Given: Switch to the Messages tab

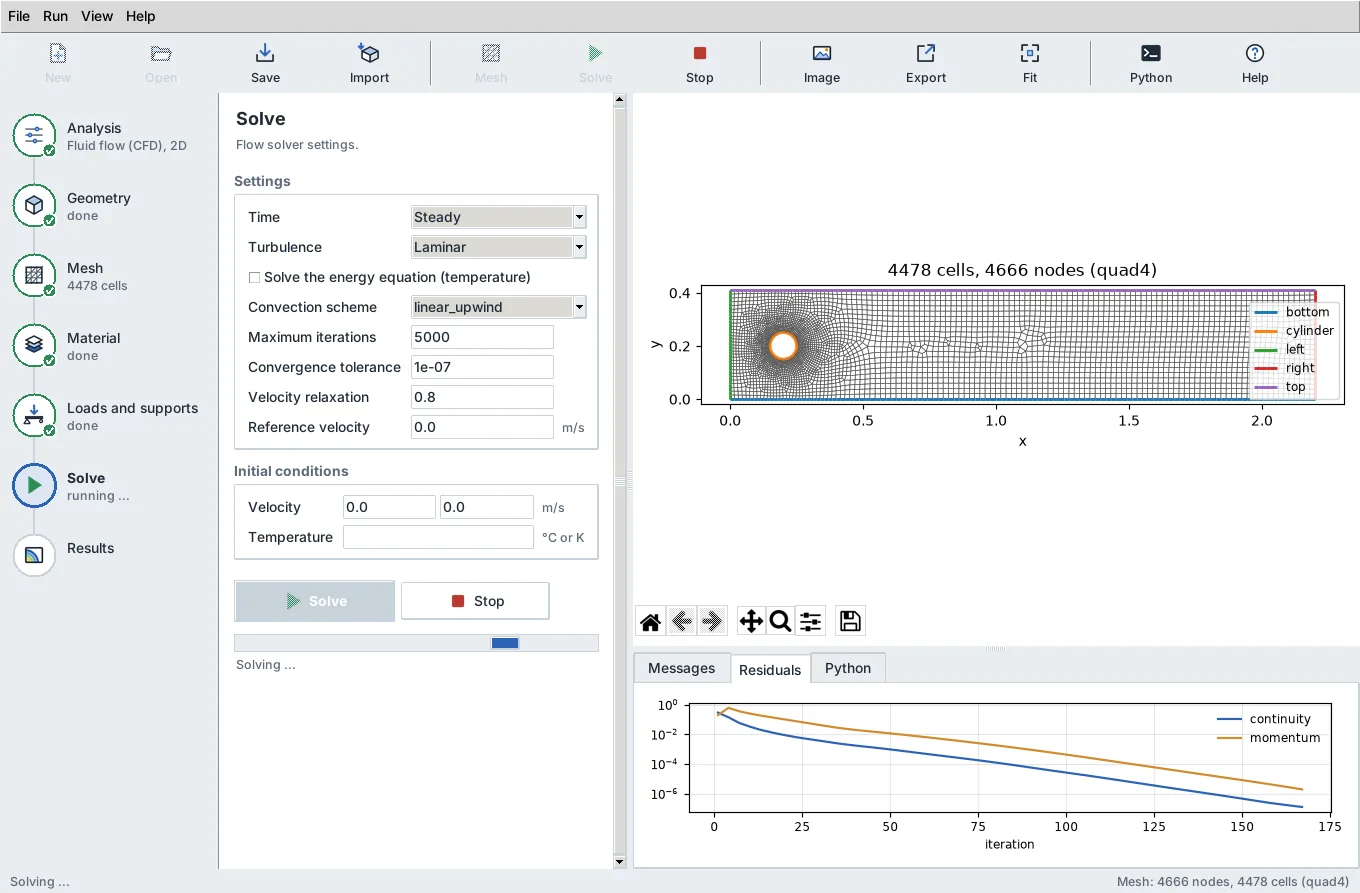Looking at the screenshot, I should pos(682,668).
